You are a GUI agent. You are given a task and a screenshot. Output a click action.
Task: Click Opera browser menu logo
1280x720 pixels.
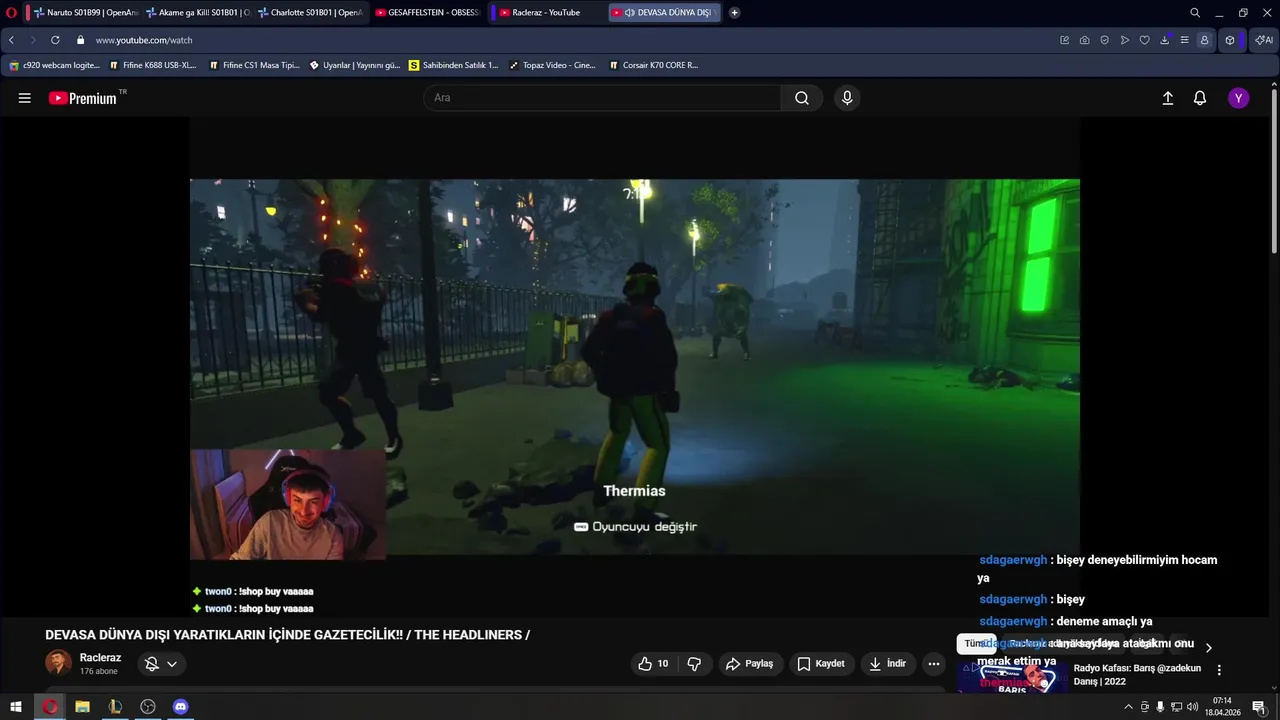[11, 12]
